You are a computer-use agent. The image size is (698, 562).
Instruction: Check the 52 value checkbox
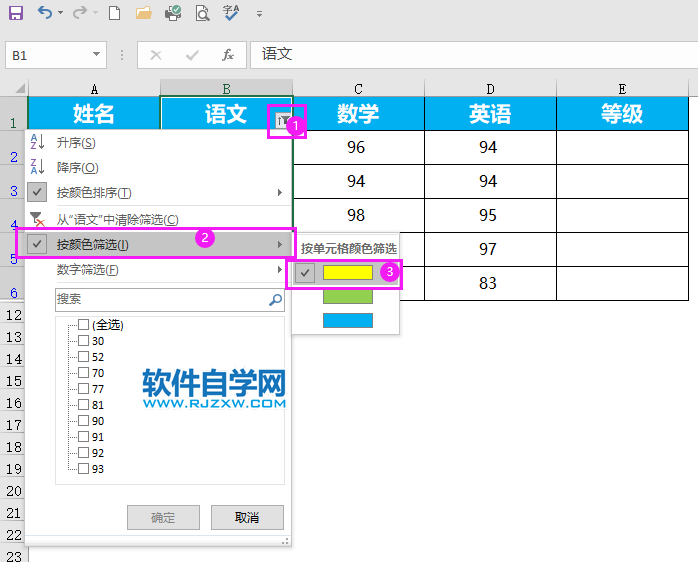click(x=83, y=357)
